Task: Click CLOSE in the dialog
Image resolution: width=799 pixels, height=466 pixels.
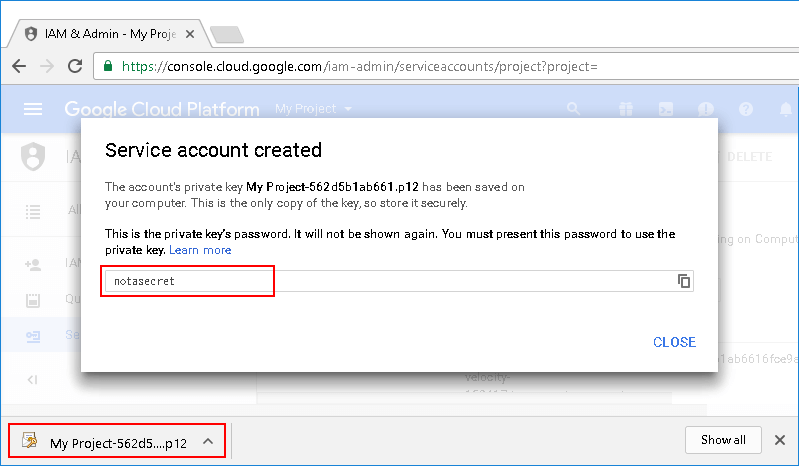Action: click(x=674, y=342)
